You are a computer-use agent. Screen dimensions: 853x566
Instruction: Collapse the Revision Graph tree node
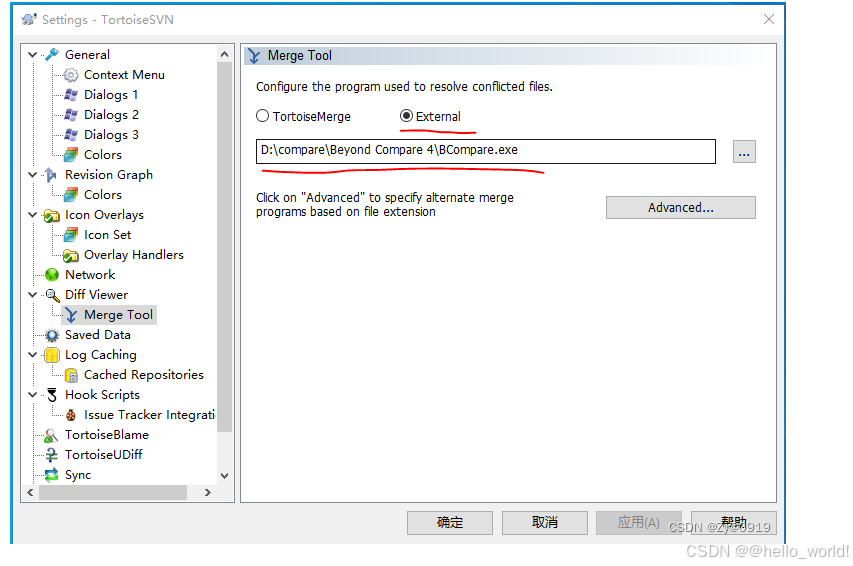[x=32, y=175]
